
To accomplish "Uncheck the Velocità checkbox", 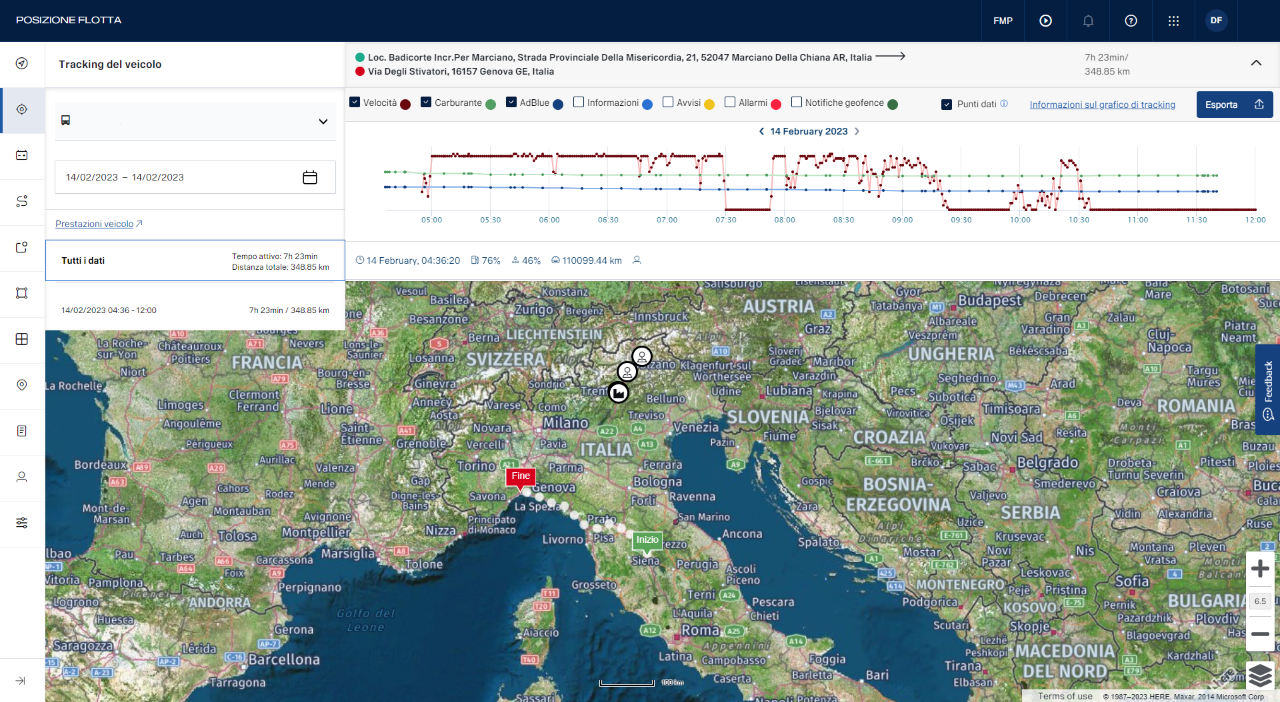I will tap(355, 102).
